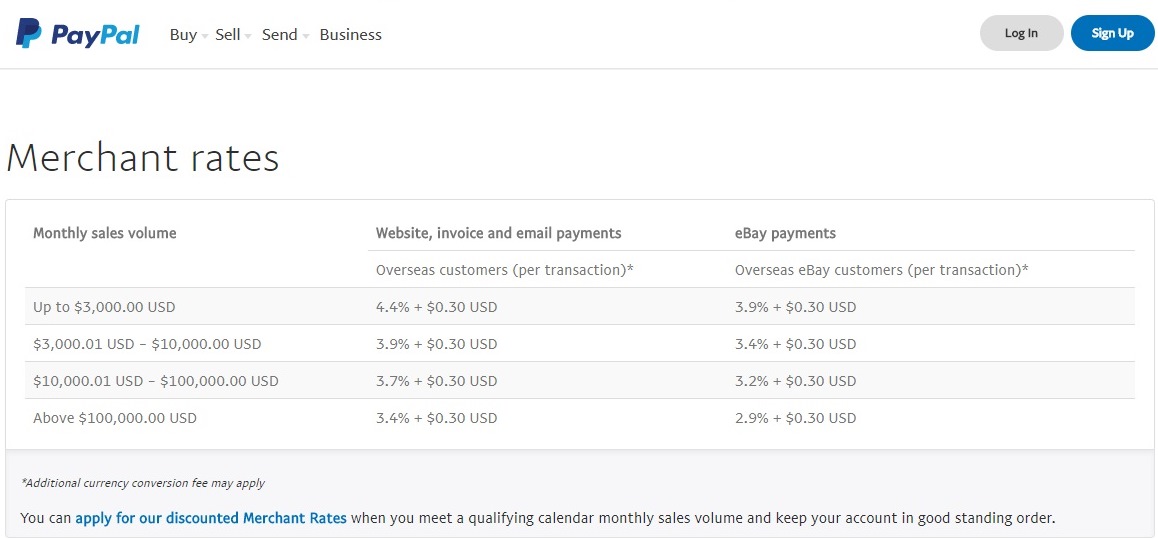1158x540 pixels.
Task: Click the blue Sign Up button
Action: click(x=1112, y=33)
